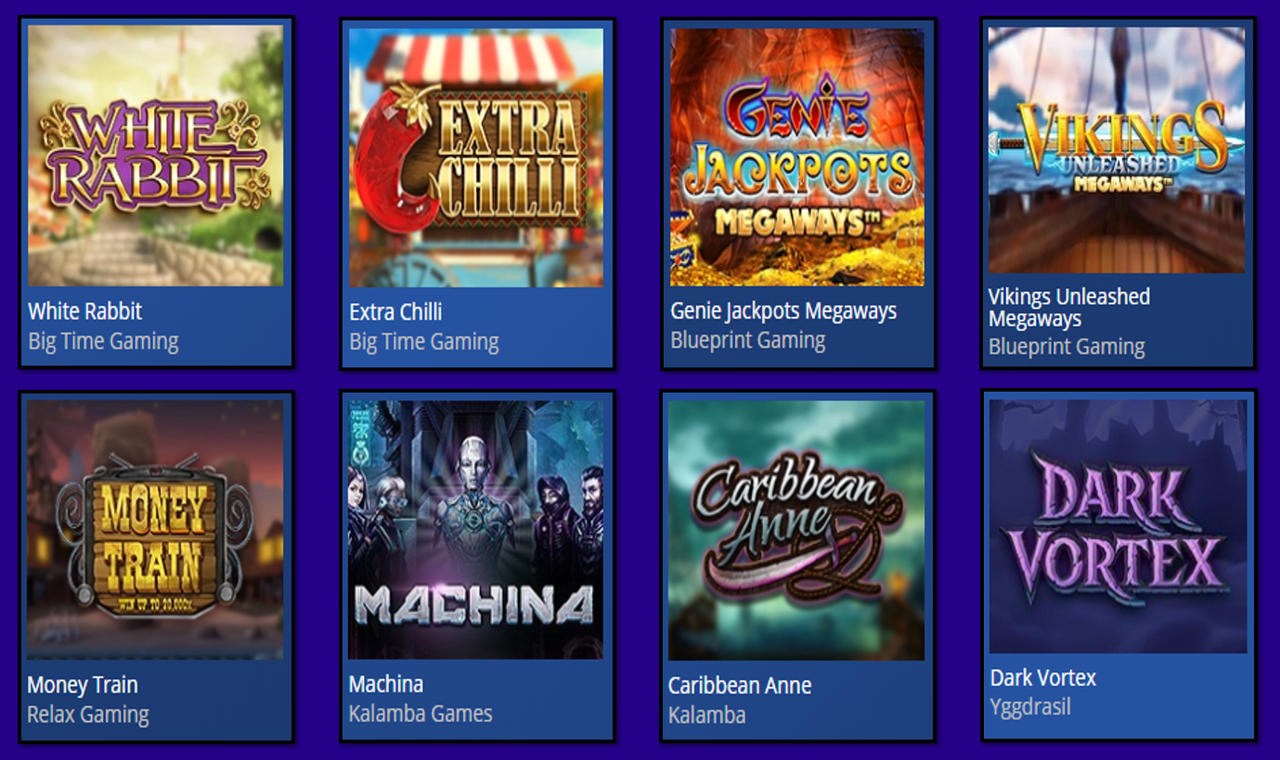
Task: Click the Machina title text
Action: [386, 685]
